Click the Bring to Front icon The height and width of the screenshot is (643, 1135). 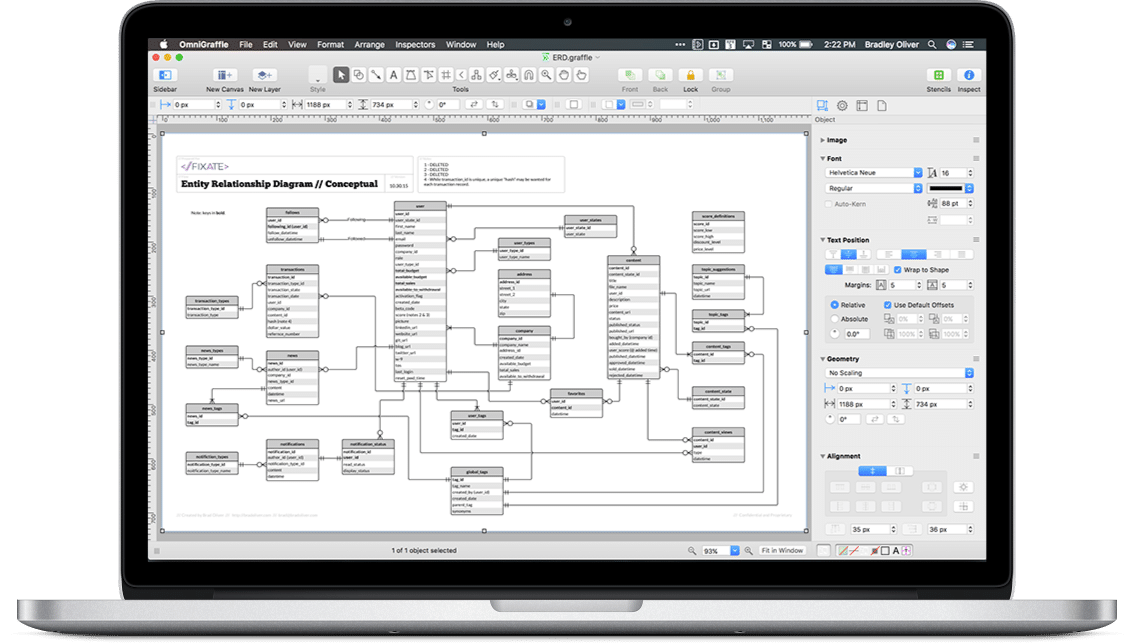tap(630, 75)
